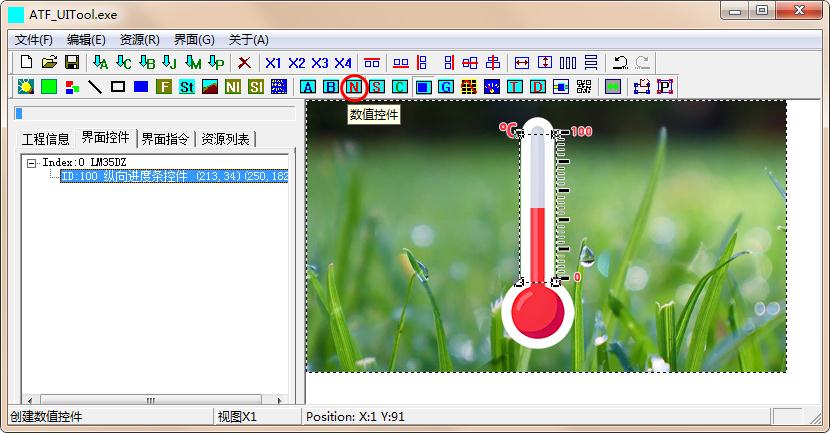Click the landscape image icon

pyautogui.click(x=210, y=86)
